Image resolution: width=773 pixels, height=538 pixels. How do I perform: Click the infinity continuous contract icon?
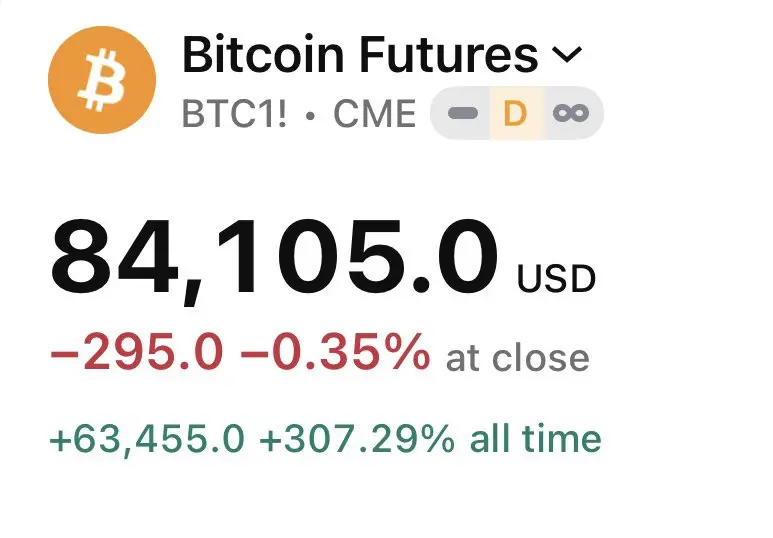(571, 113)
